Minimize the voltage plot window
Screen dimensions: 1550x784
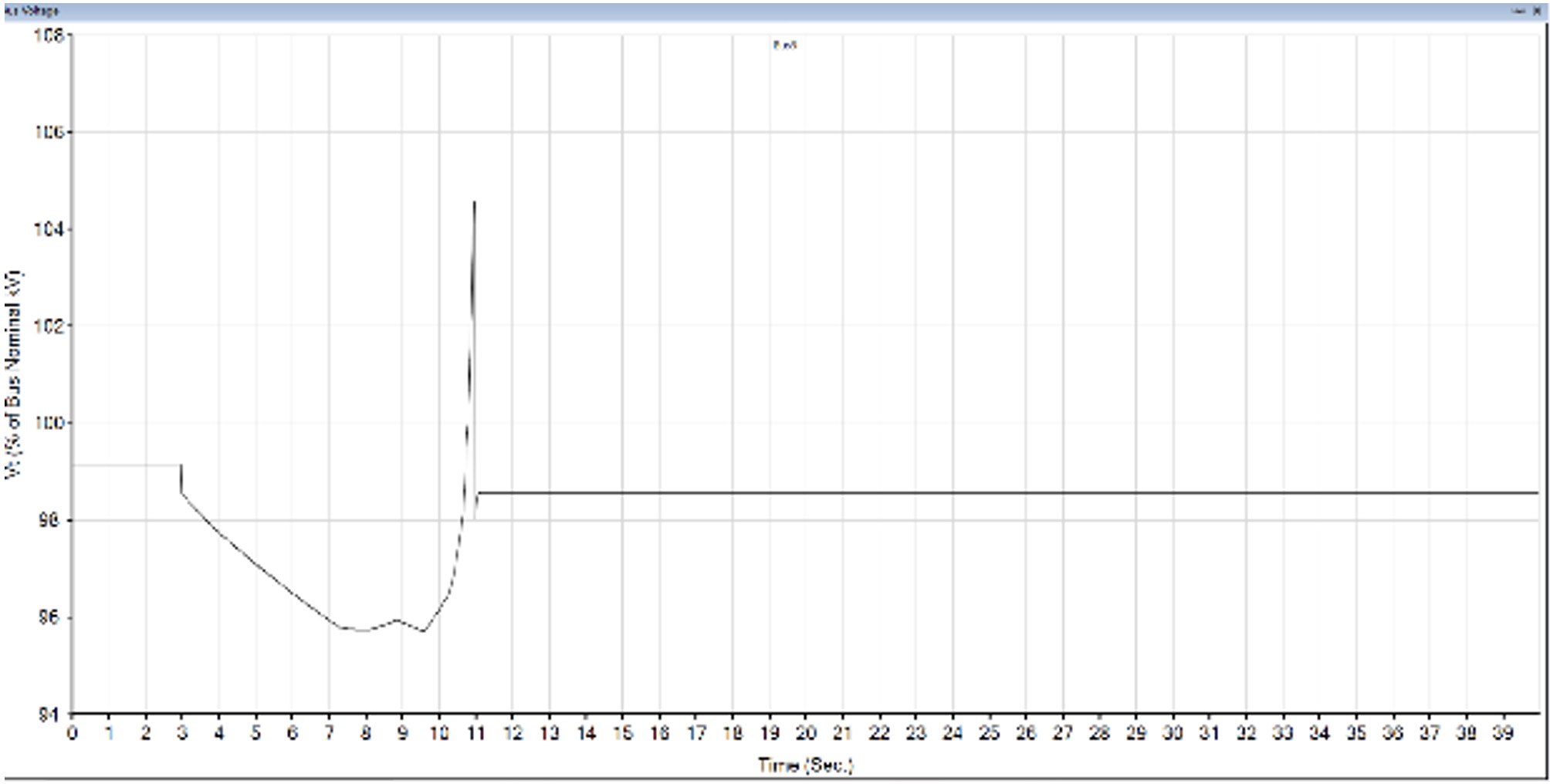[1520, 11]
